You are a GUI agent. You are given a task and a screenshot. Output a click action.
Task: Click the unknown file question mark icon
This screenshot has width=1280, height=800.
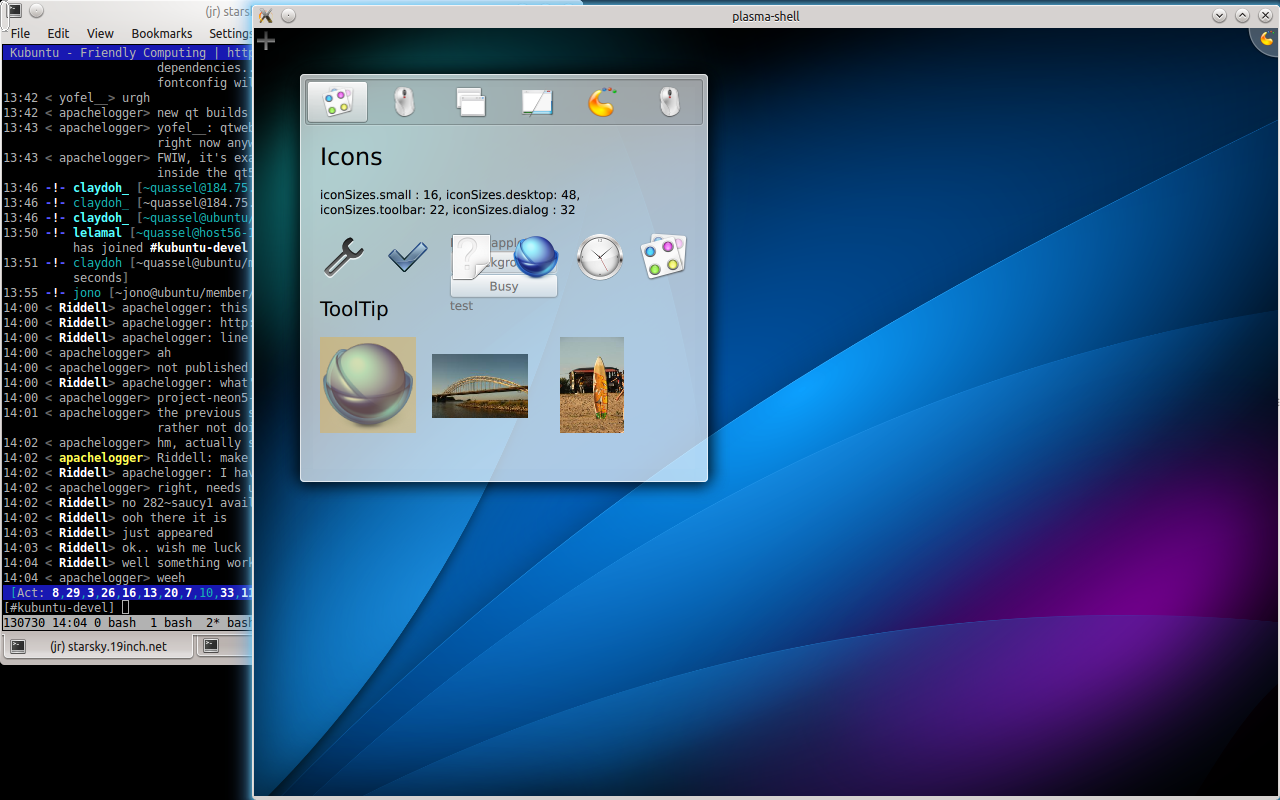click(x=470, y=257)
